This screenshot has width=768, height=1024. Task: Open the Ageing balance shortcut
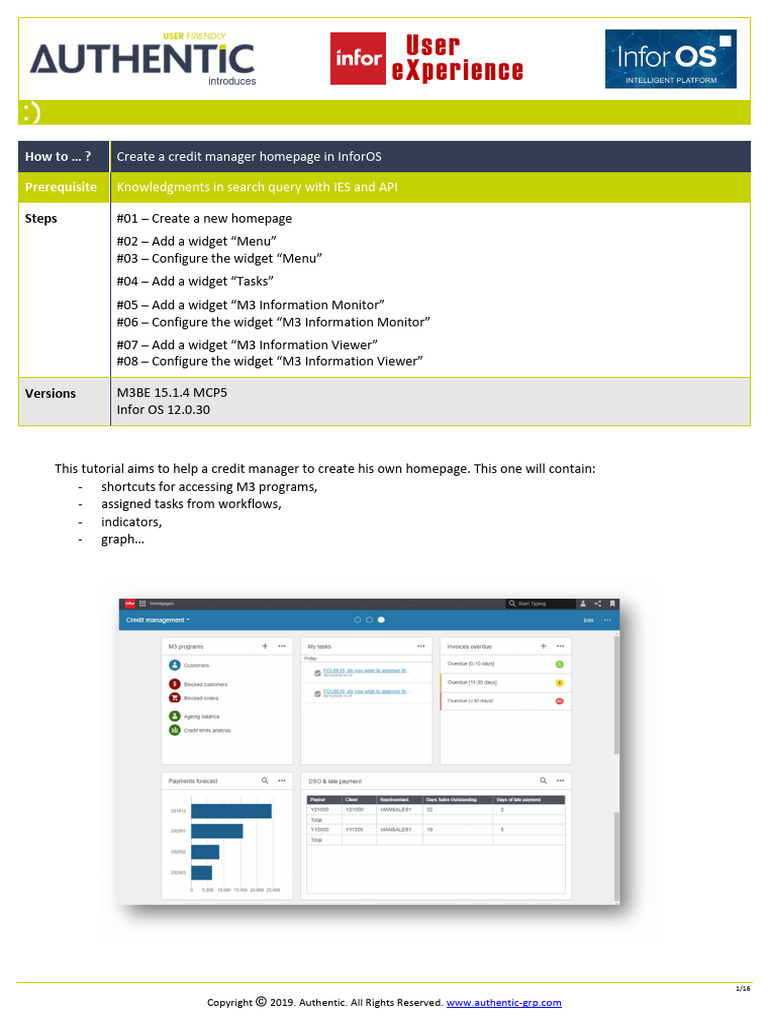coord(195,716)
